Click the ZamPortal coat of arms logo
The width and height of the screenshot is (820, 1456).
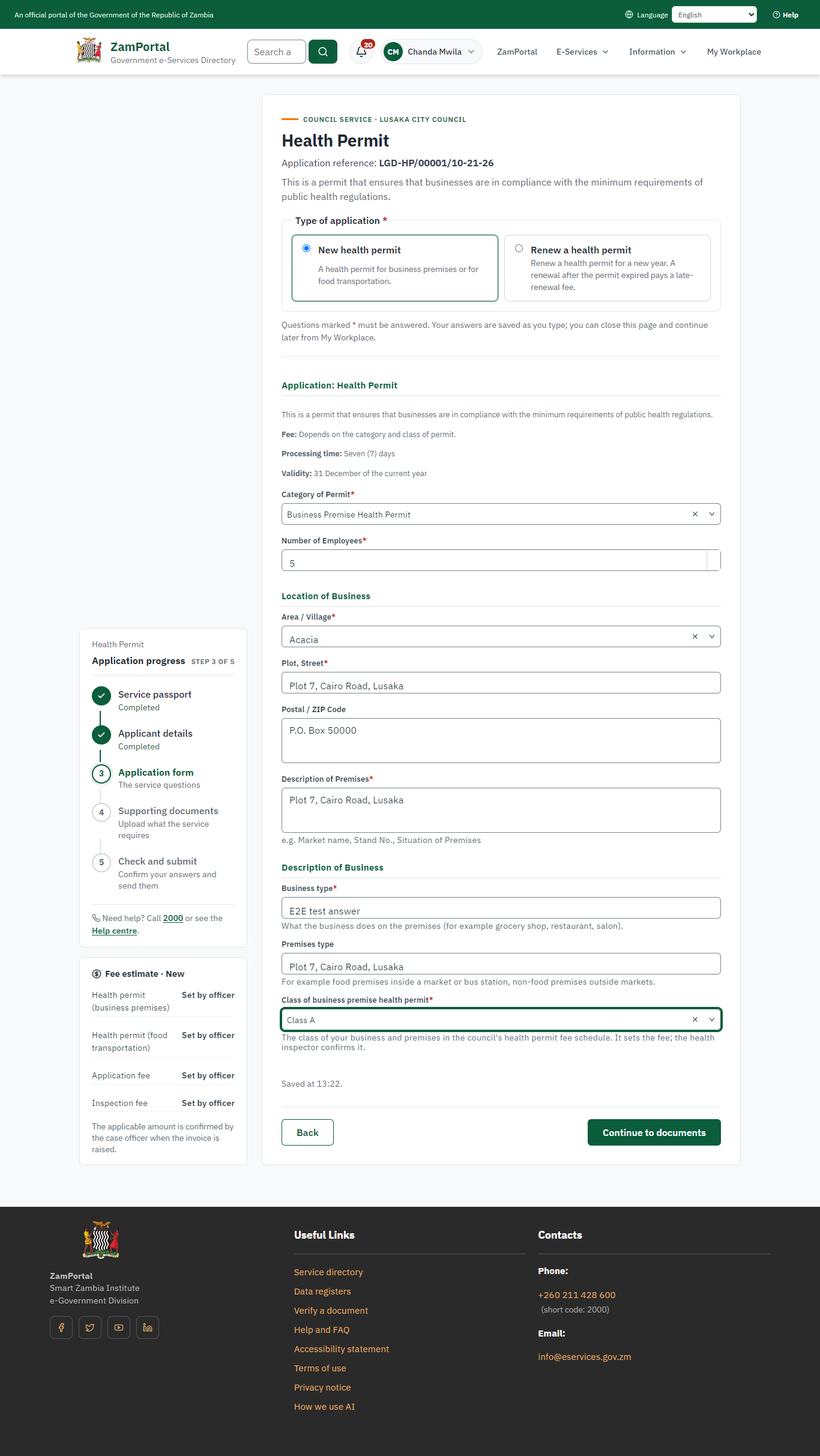point(89,50)
